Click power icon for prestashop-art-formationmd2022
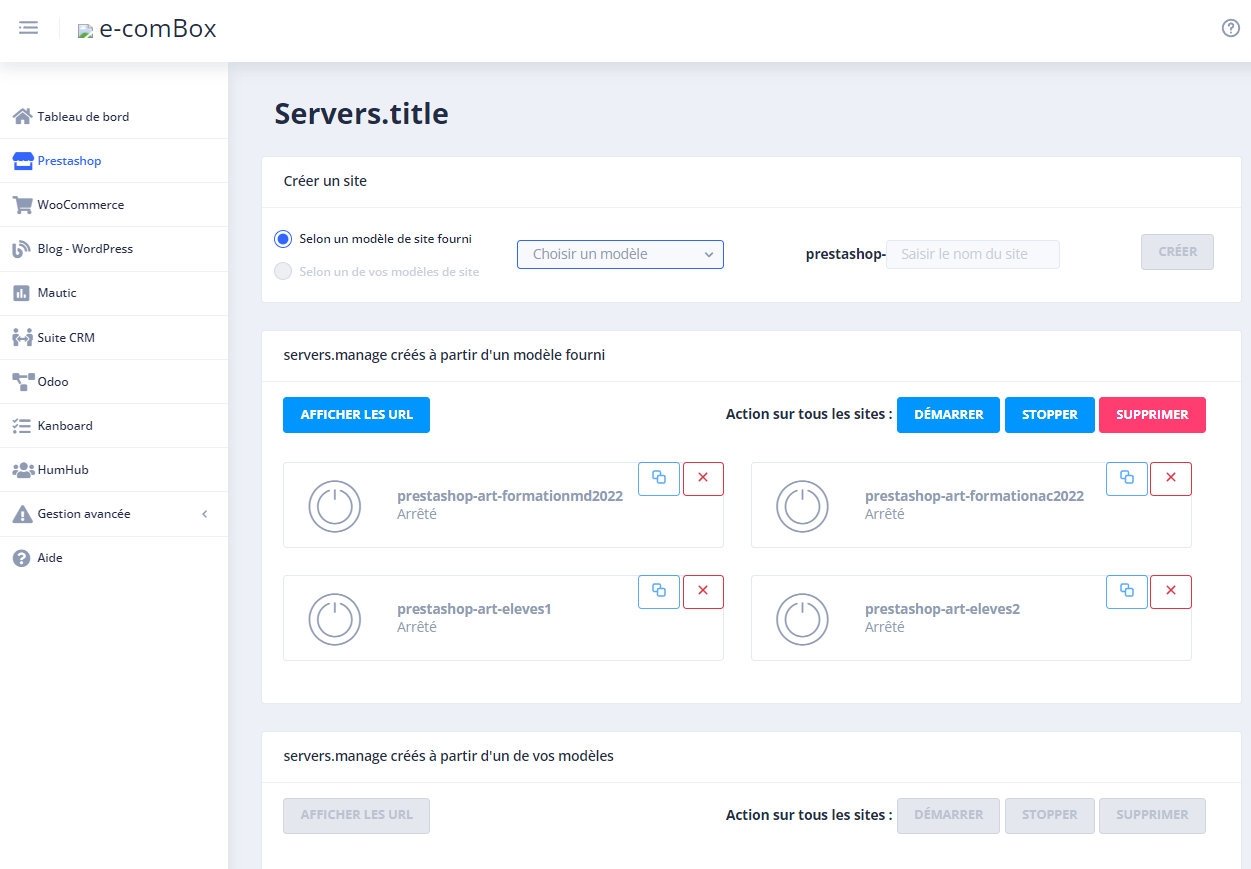Screen dimensions: 1251x869 334,506
